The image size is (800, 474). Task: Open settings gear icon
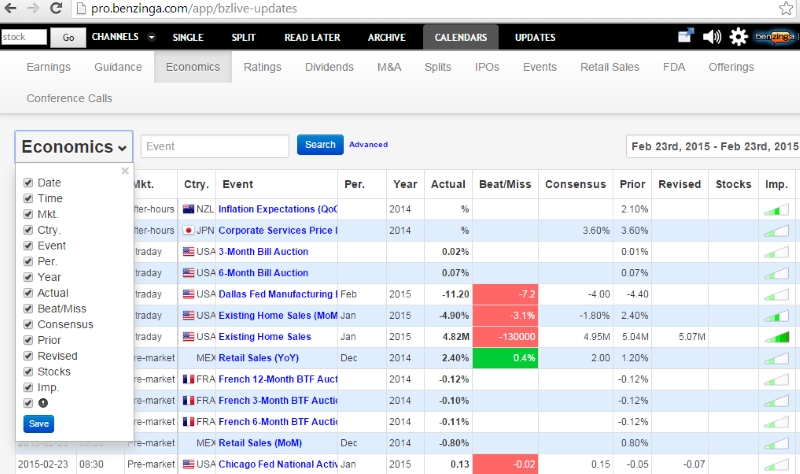738,37
